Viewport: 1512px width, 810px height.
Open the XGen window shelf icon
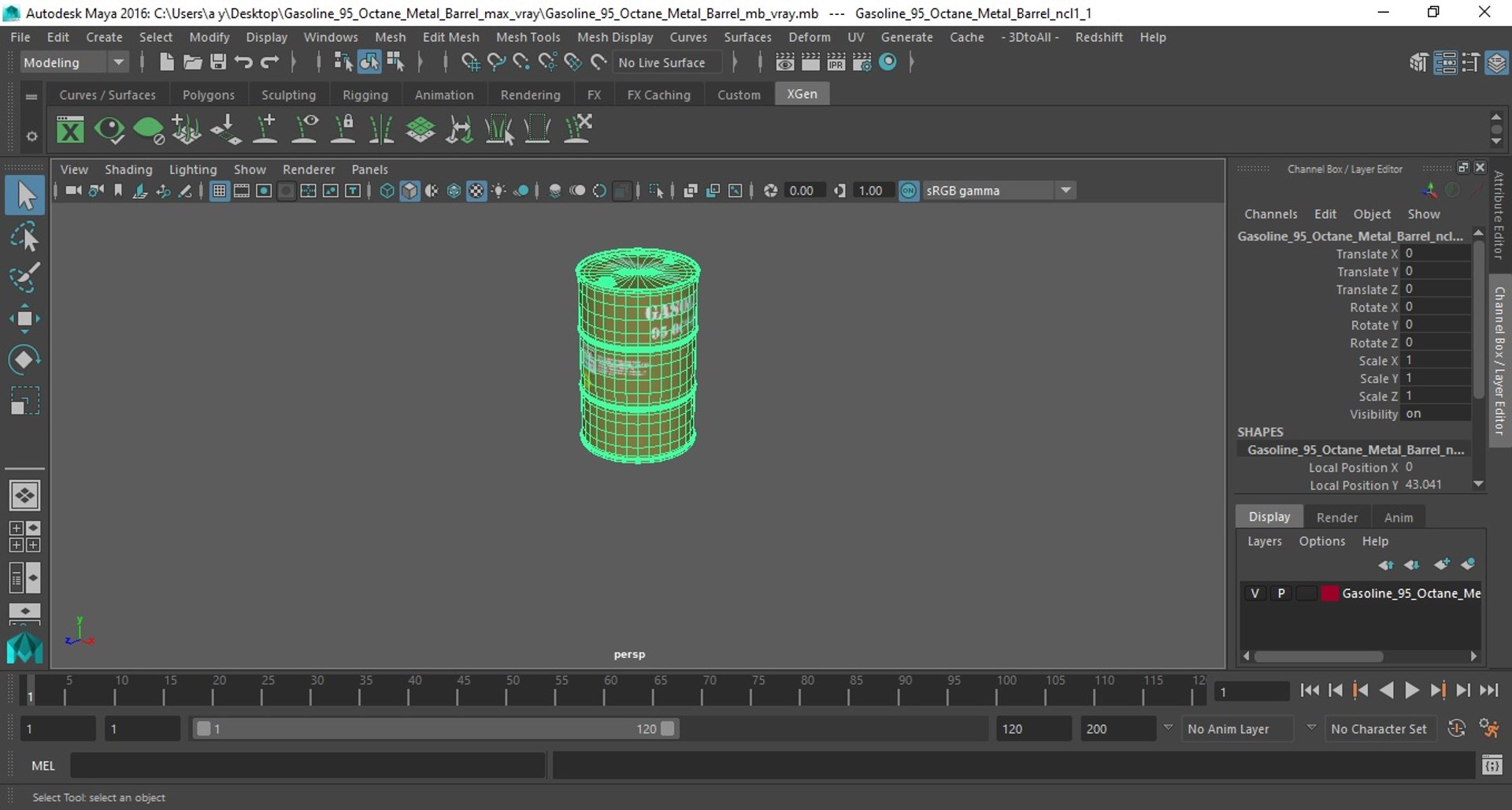pyautogui.click(x=70, y=129)
